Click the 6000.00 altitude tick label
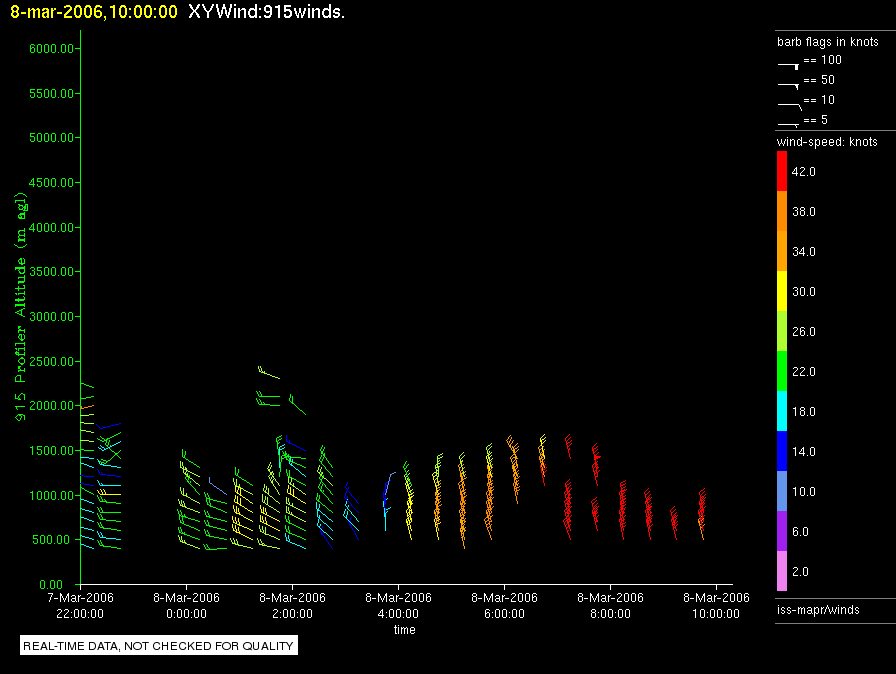Screen dimensions: 896x674 (x=49, y=49)
